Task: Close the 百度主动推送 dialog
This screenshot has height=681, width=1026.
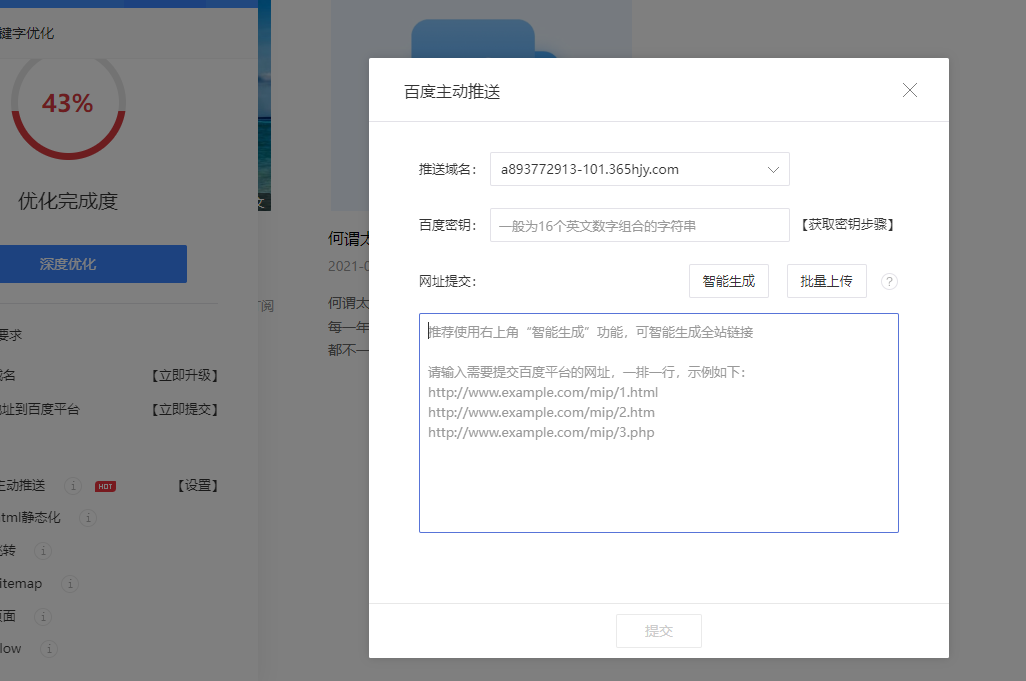Action: [x=910, y=90]
